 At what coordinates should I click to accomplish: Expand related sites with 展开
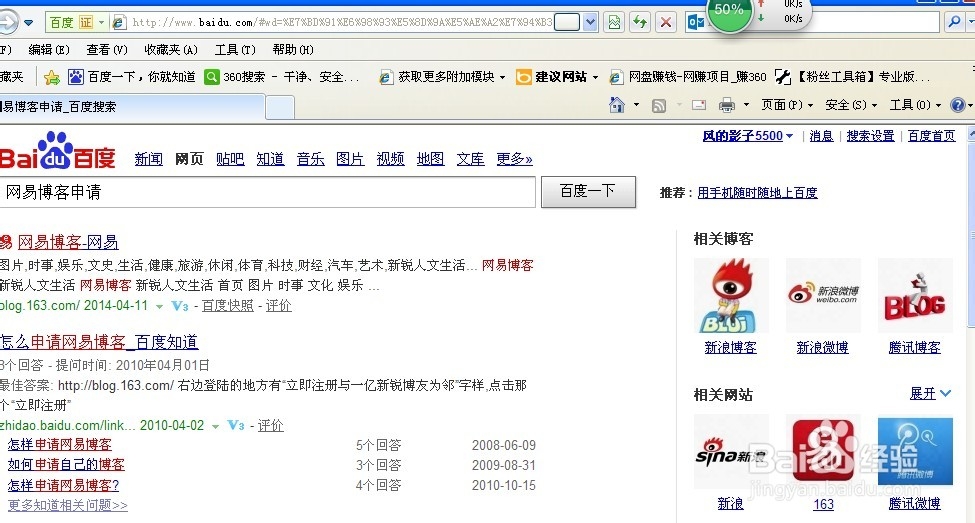pos(930,393)
